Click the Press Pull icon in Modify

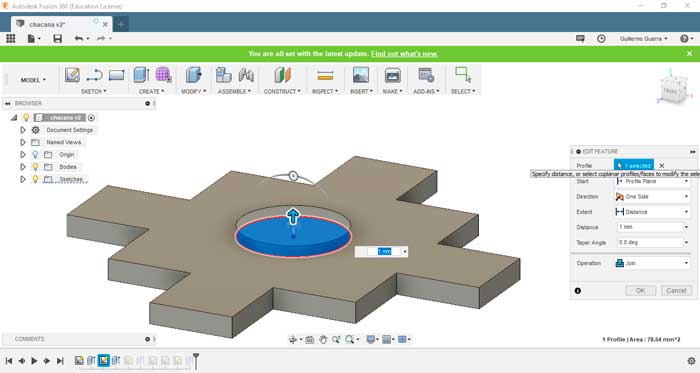193,75
